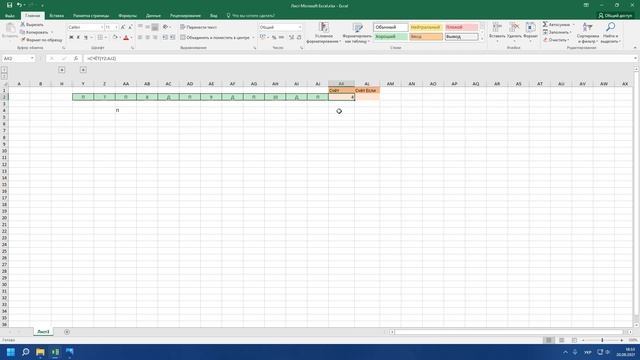This screenshot has height=360, width=640.
Task: Toggle align left in Alignment group
Action: [140, 38]
